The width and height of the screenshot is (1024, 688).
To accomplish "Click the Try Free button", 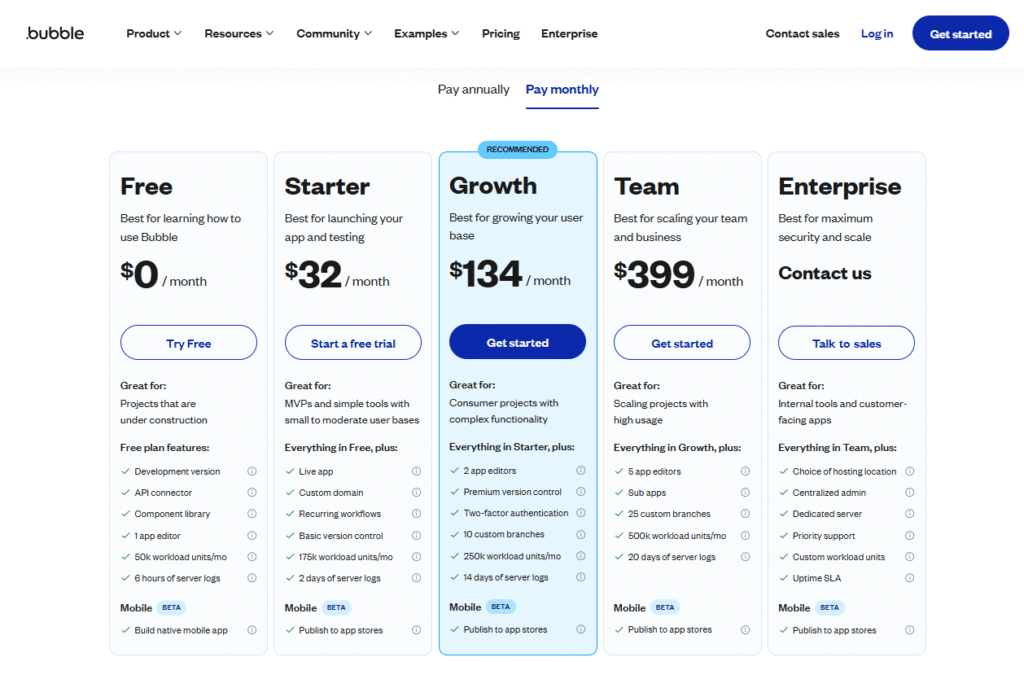I will [x=188, y=343].
